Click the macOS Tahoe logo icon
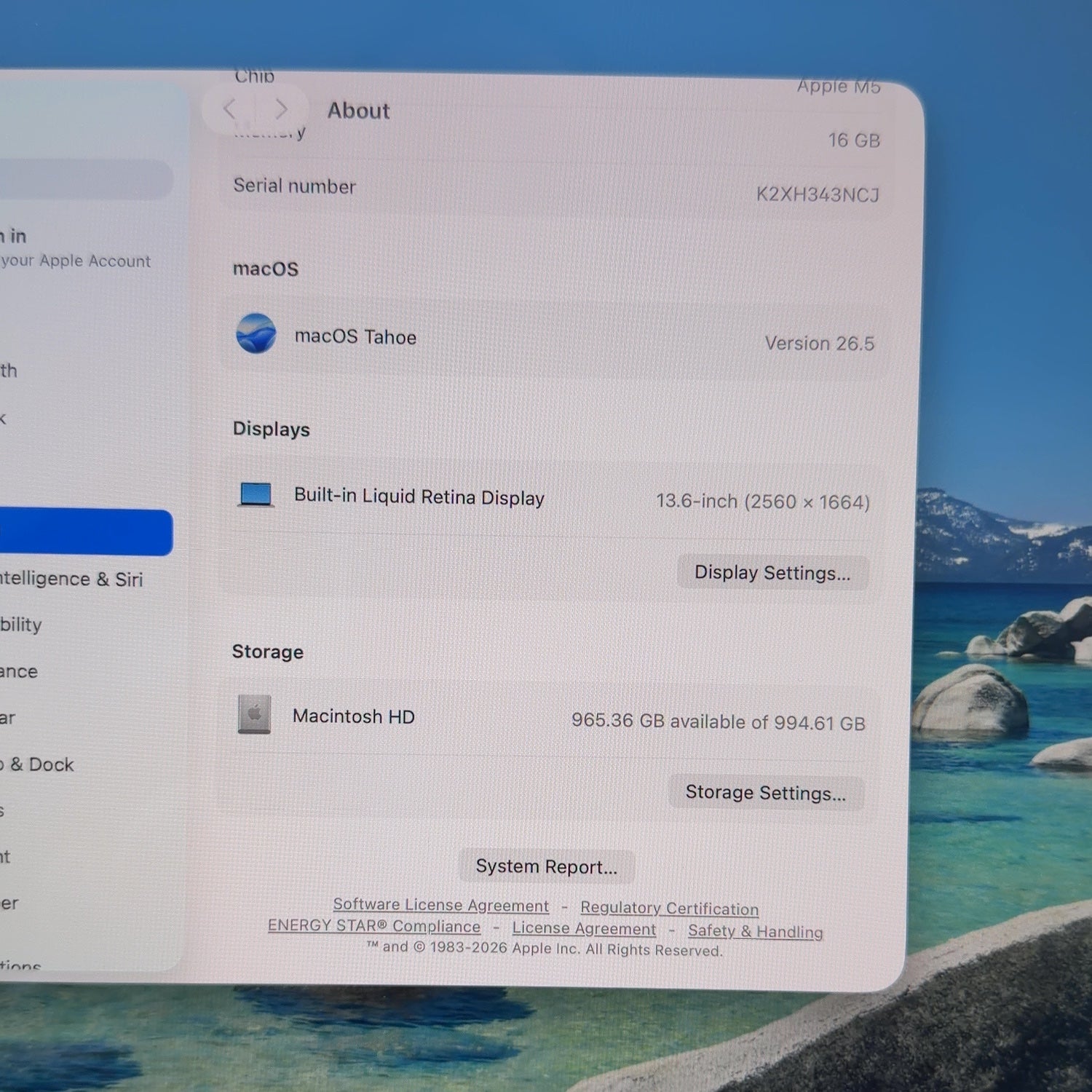The image size is (1092, 1092). coord(256,334)
